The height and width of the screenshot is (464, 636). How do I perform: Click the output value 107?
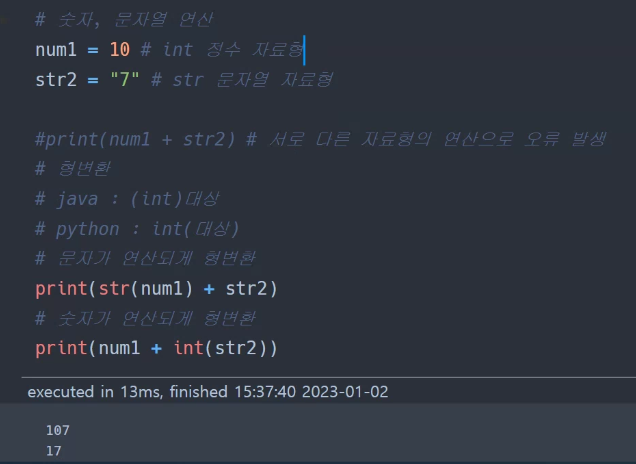[x=58, y=430]
